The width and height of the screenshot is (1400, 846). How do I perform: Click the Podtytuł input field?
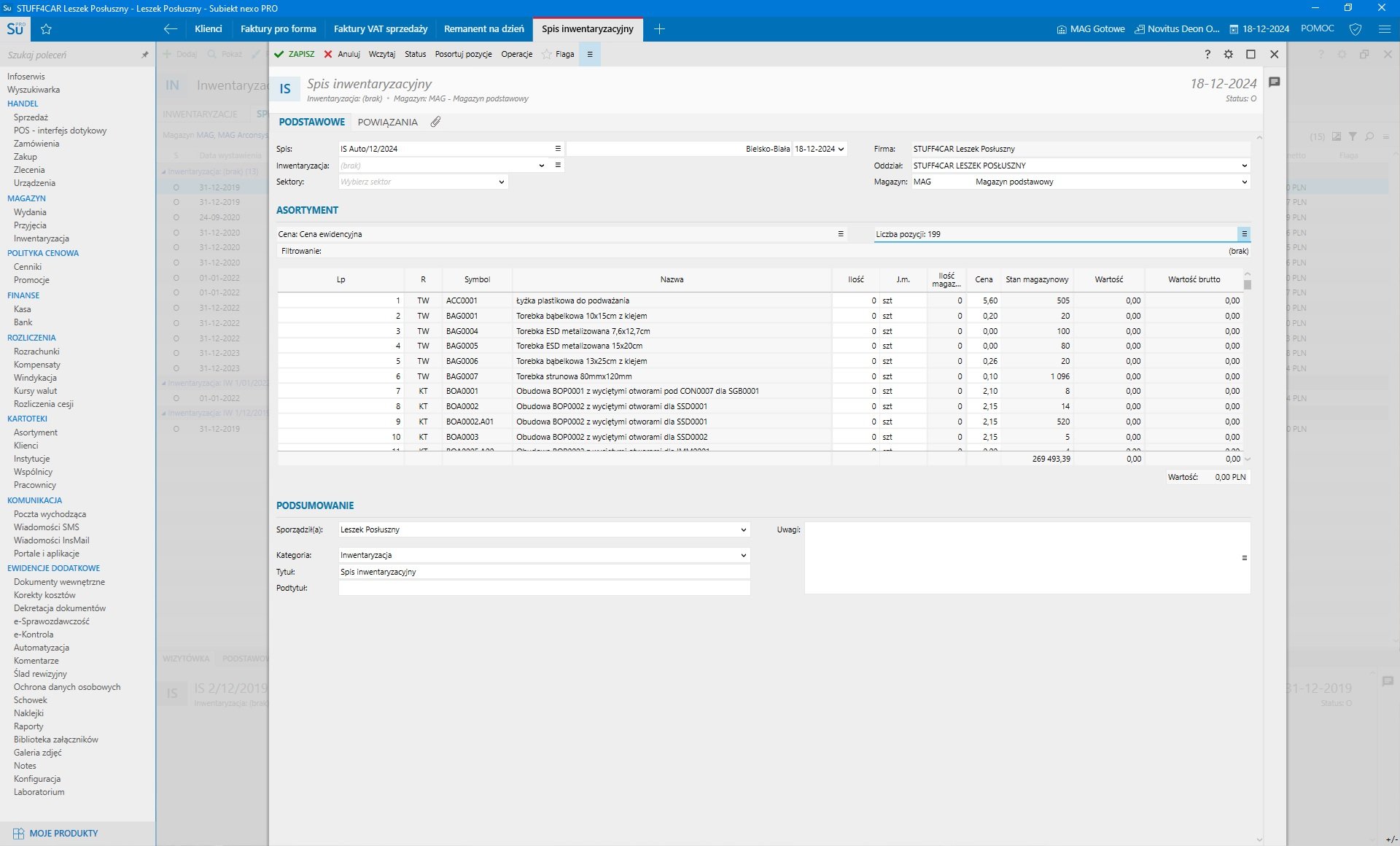click(544, 589)
